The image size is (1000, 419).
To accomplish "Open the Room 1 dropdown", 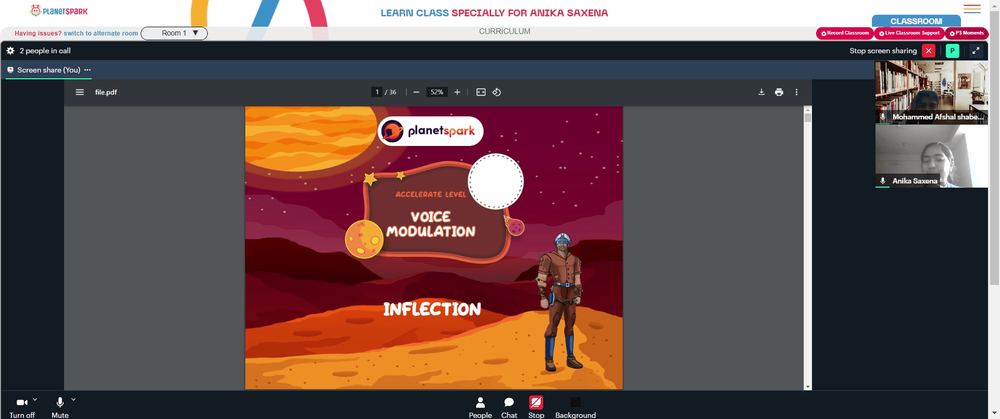I will click(x=174, y=33).
